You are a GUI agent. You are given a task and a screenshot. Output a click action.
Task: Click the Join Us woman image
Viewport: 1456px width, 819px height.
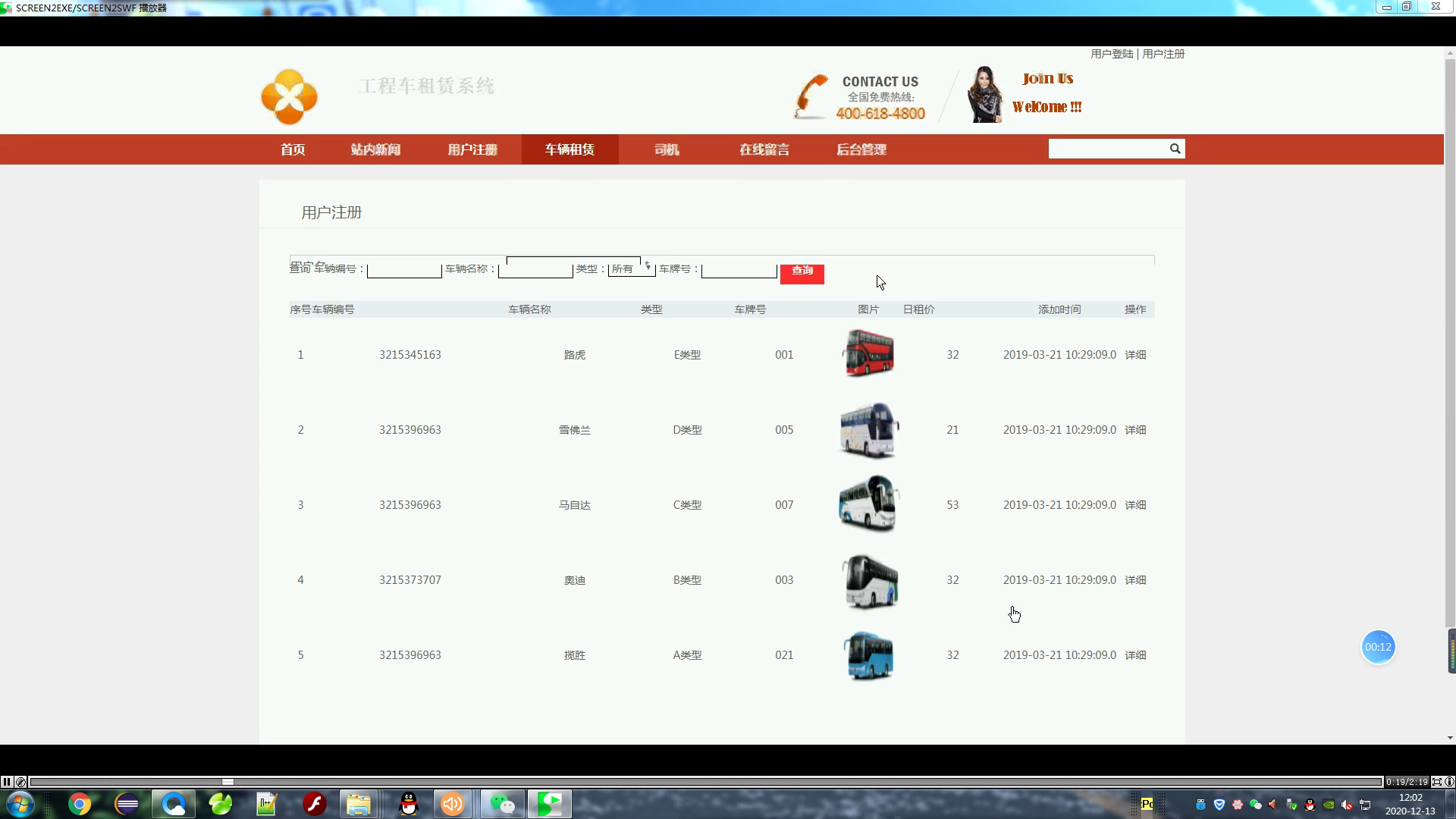pos(985,94)
